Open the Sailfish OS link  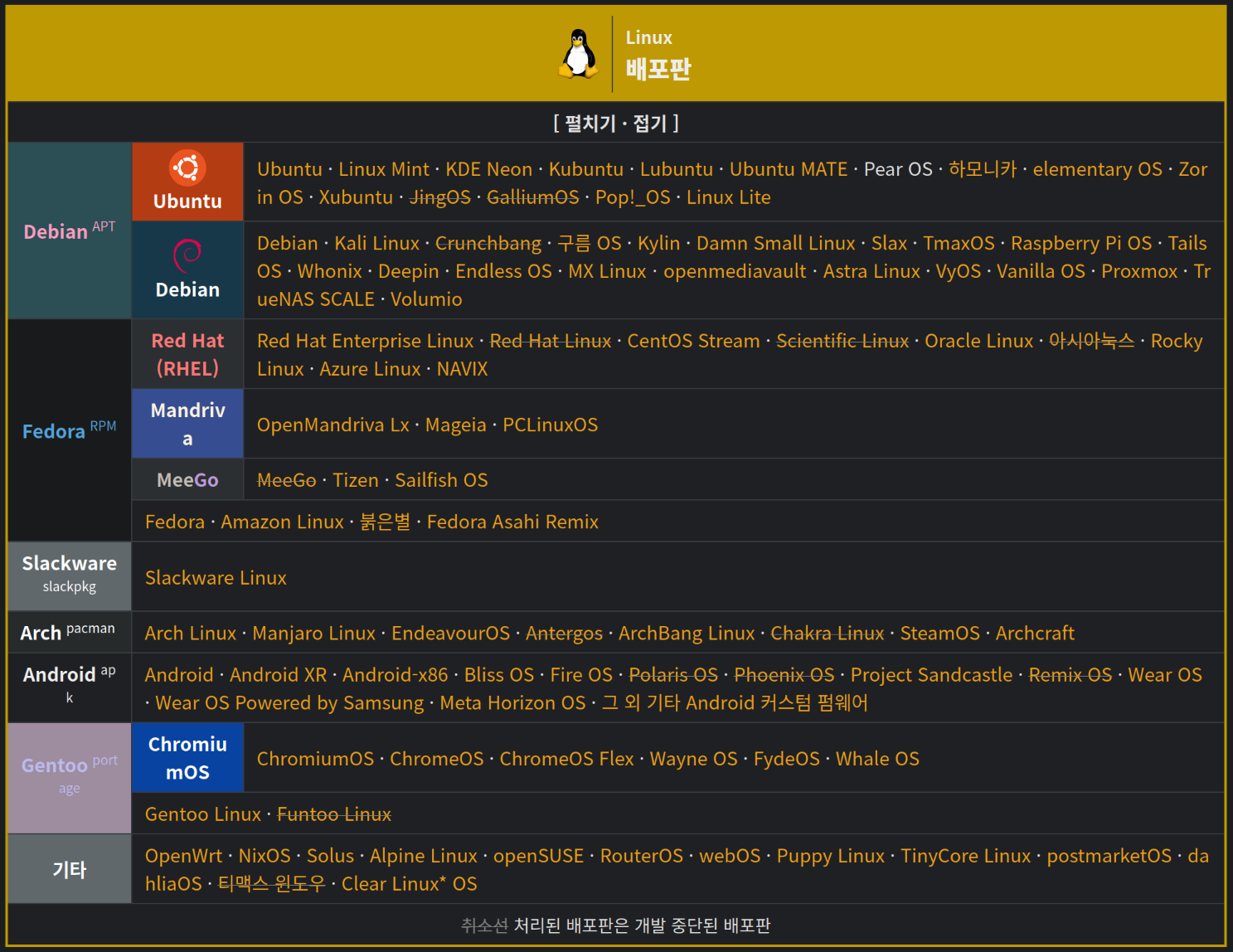(441, 480)
